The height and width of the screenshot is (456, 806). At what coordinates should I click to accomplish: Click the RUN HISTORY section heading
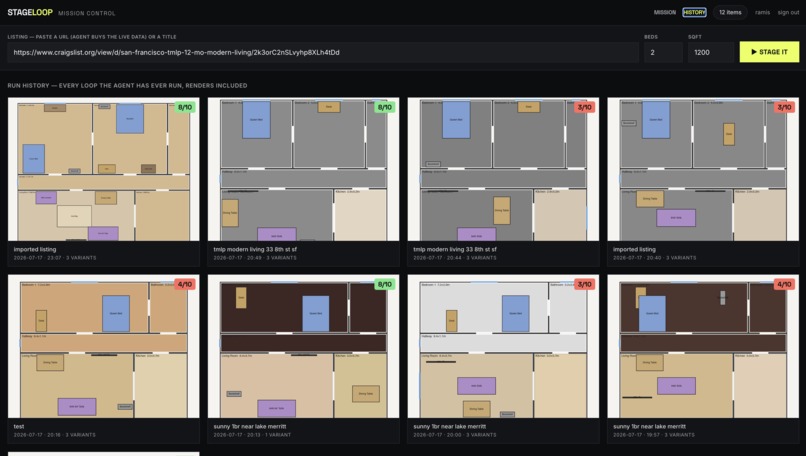tap(127, 85)
